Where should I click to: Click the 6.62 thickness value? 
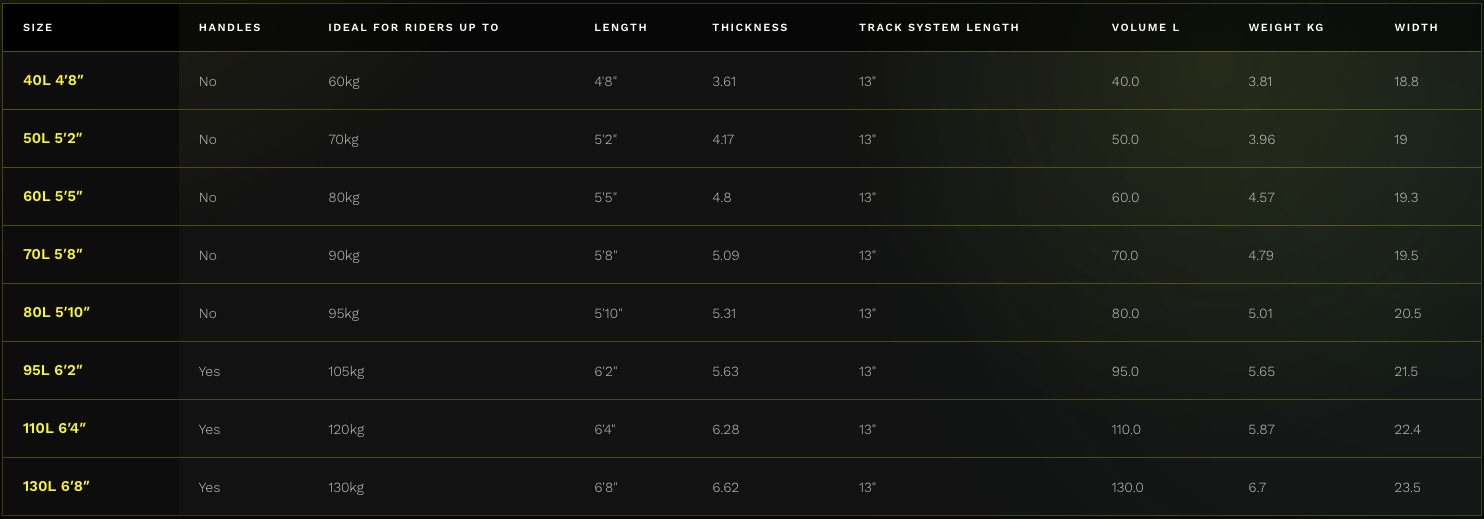(726, 488)
